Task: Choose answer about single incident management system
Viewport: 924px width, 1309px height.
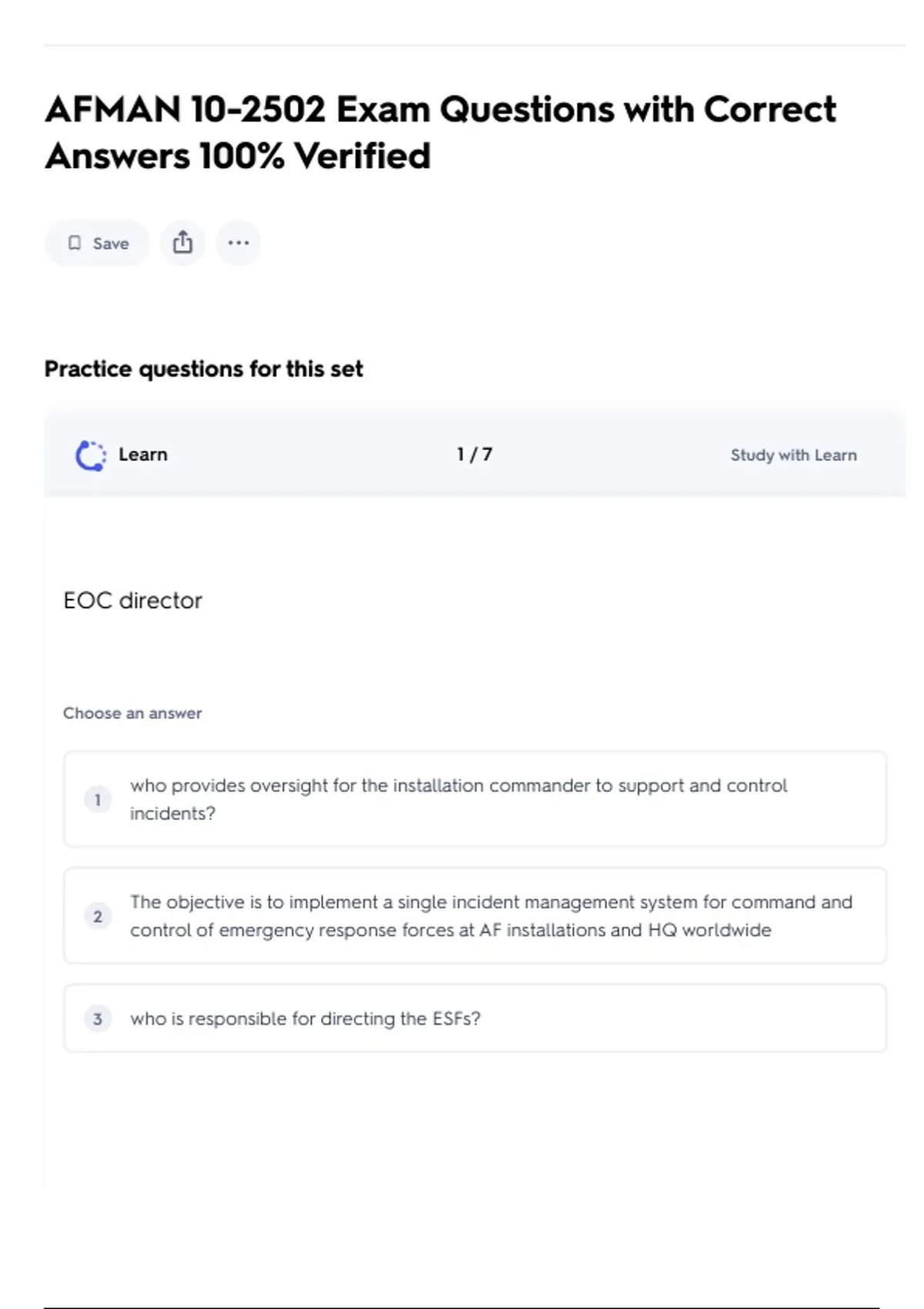Action: tap(490, 916)
